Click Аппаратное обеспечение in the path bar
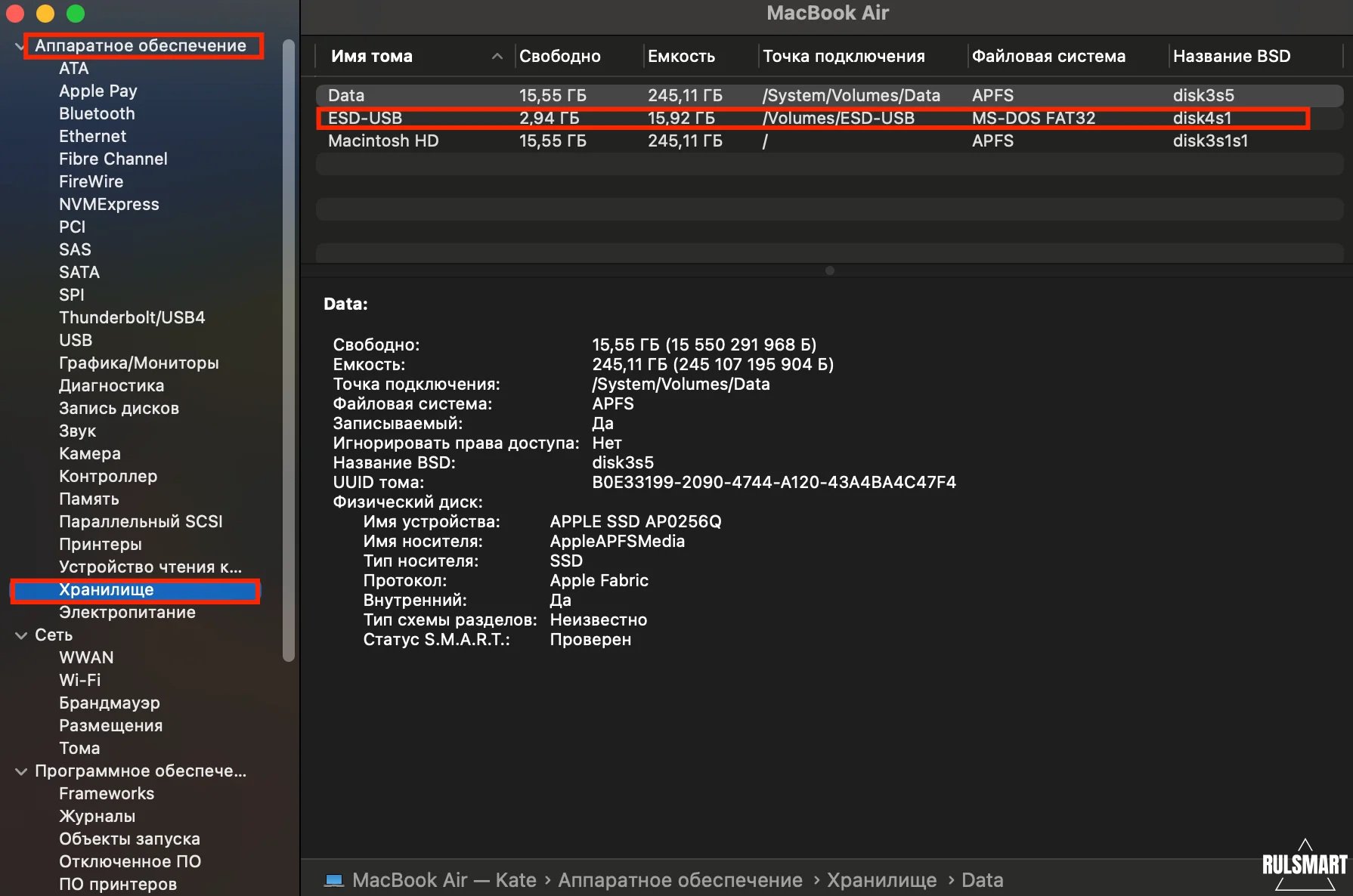The width and height of the screenshot is (1353, 896). (x=680, y=880)
